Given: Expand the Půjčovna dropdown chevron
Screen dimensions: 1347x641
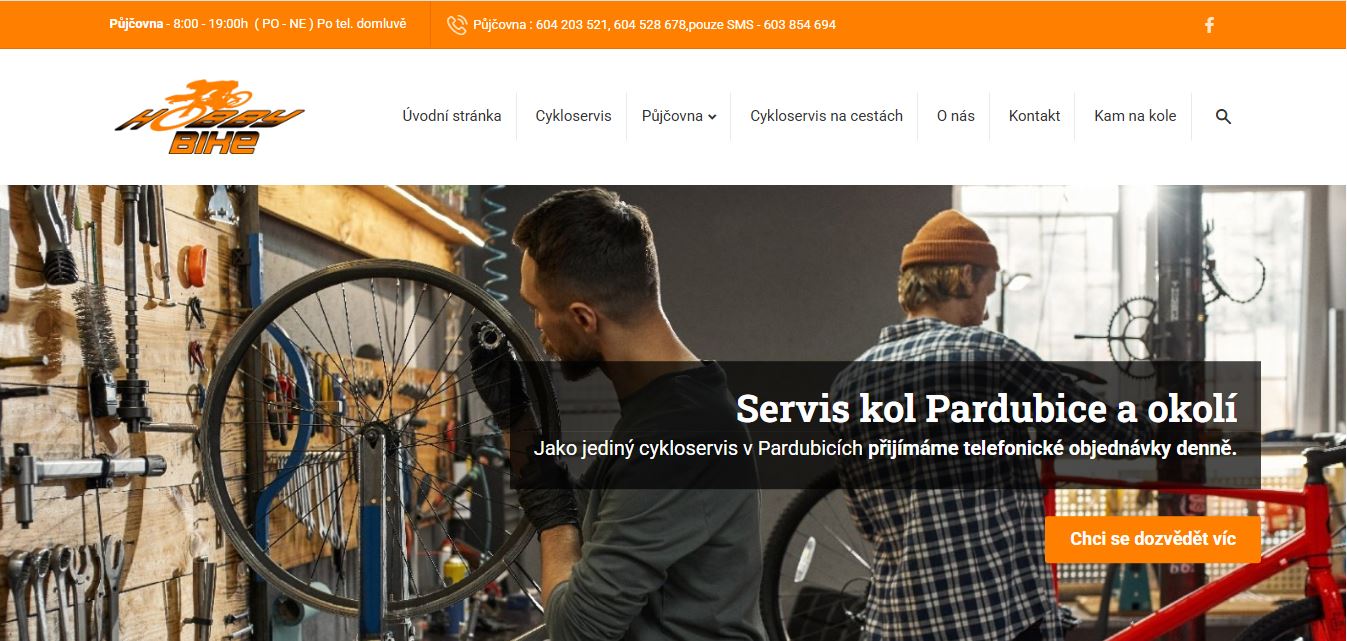Looking at the screenshot, I should click(x=712, y=117).
